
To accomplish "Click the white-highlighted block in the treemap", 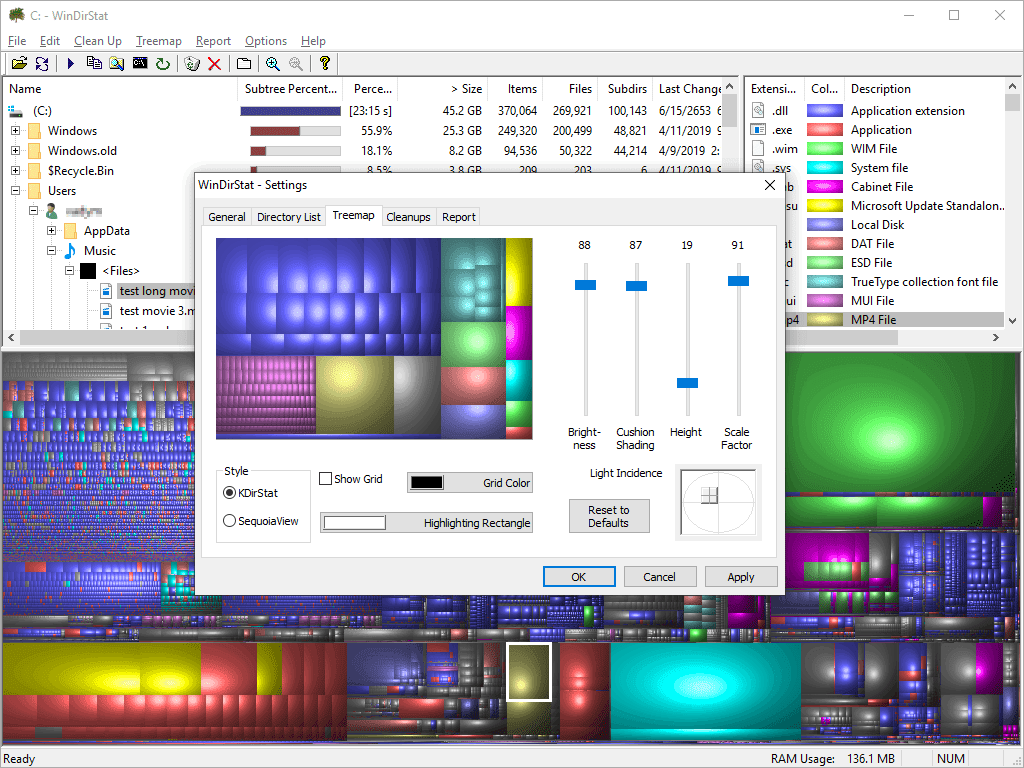I will tap(528, 672).
